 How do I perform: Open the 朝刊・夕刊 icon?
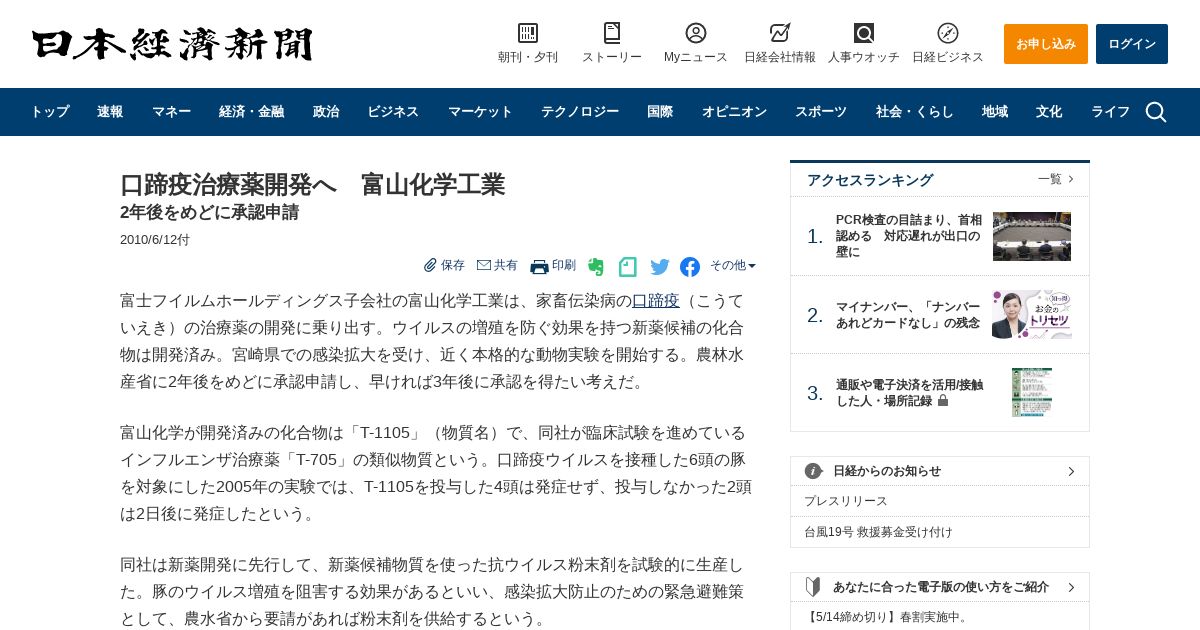pyautogui.click(x=528, y=33)
